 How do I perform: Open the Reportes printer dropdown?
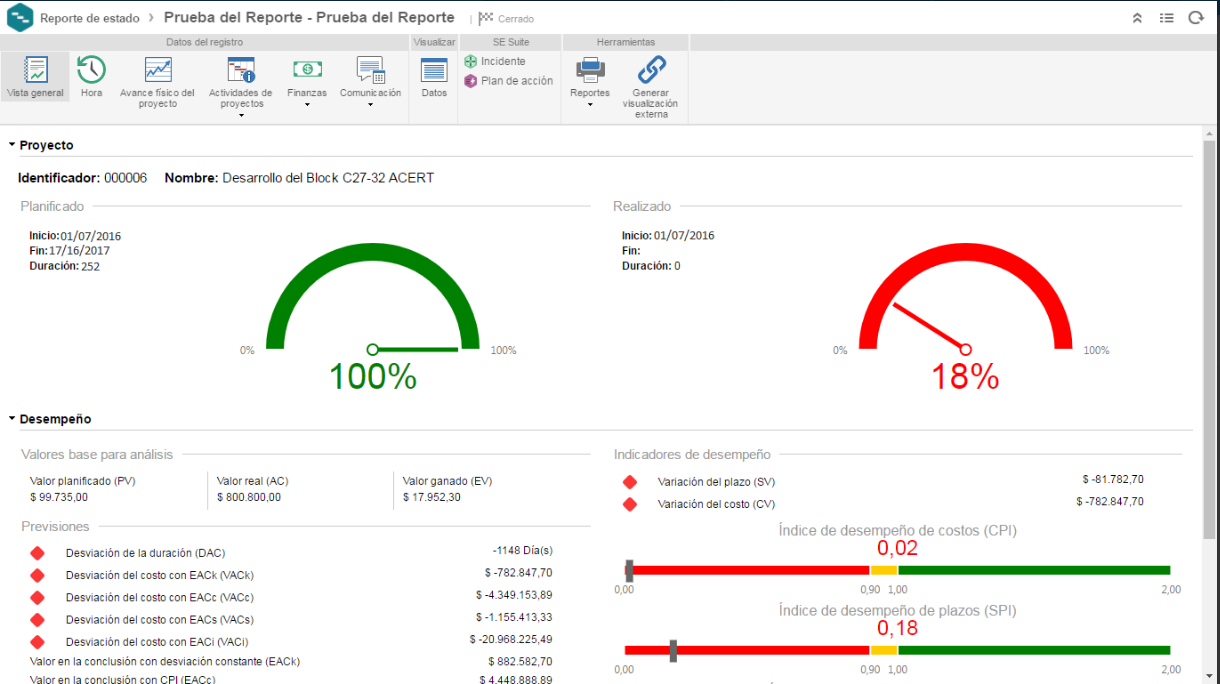pyautogui.click(x=590, y=104)
